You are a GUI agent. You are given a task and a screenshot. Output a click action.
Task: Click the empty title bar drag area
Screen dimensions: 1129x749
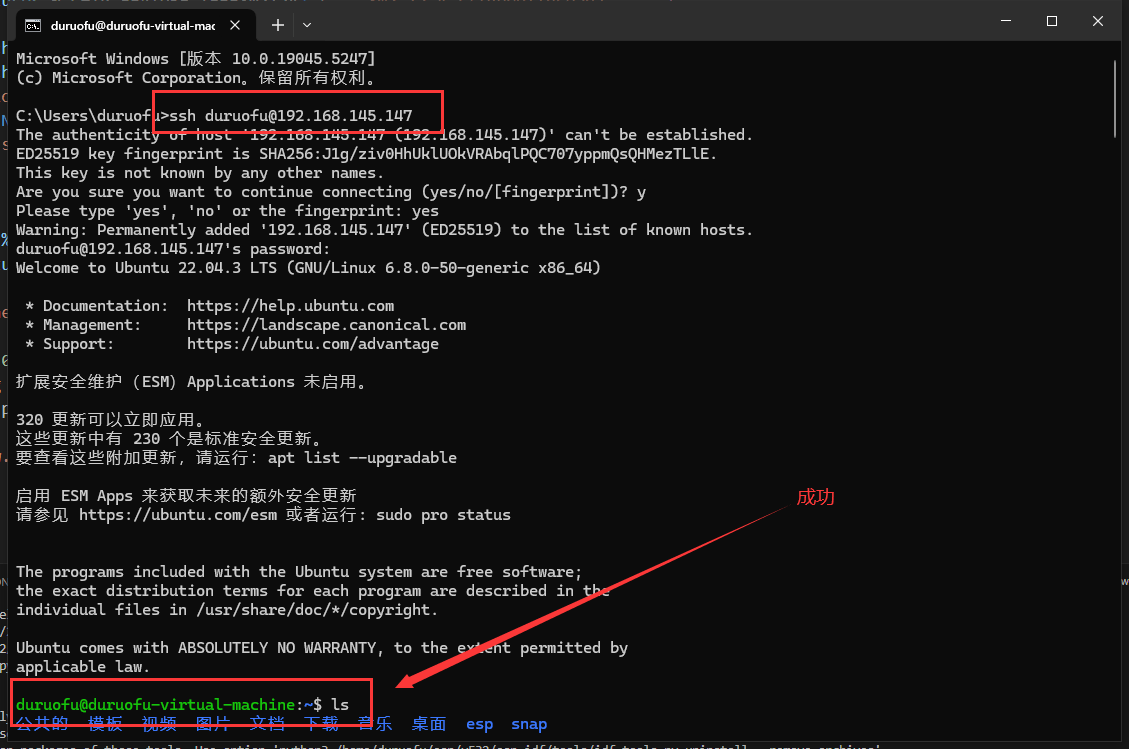[x=650, y=22]
